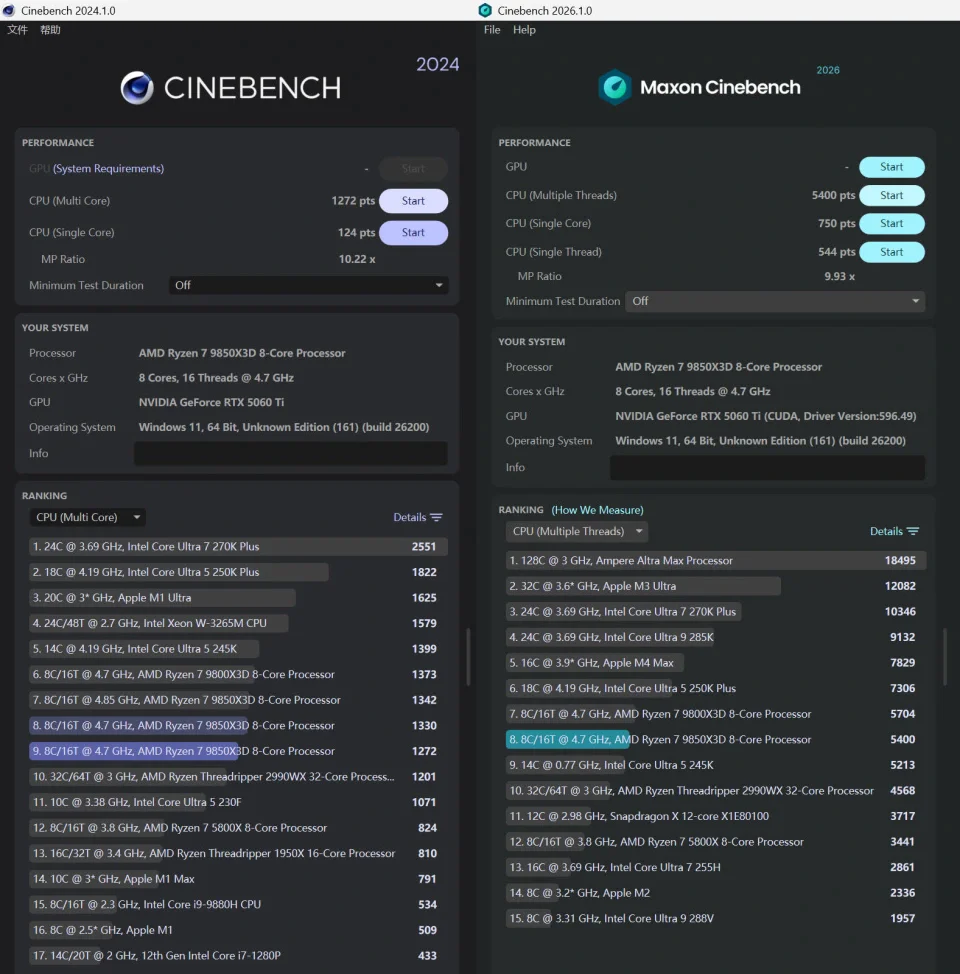
Task: Open the CPU (Multiple Threads) ranking dropdown
Action: click(x=577, y=531)
